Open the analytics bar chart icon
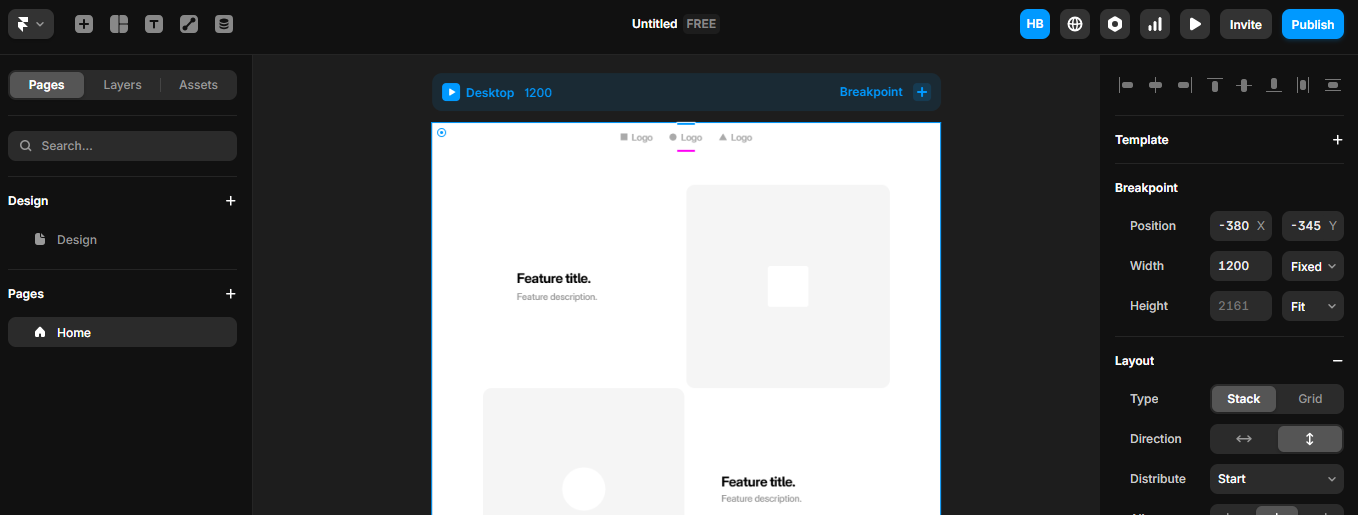Image resolution: width=1358 pixels, height=515 pixels. (x=1155, y=24)
